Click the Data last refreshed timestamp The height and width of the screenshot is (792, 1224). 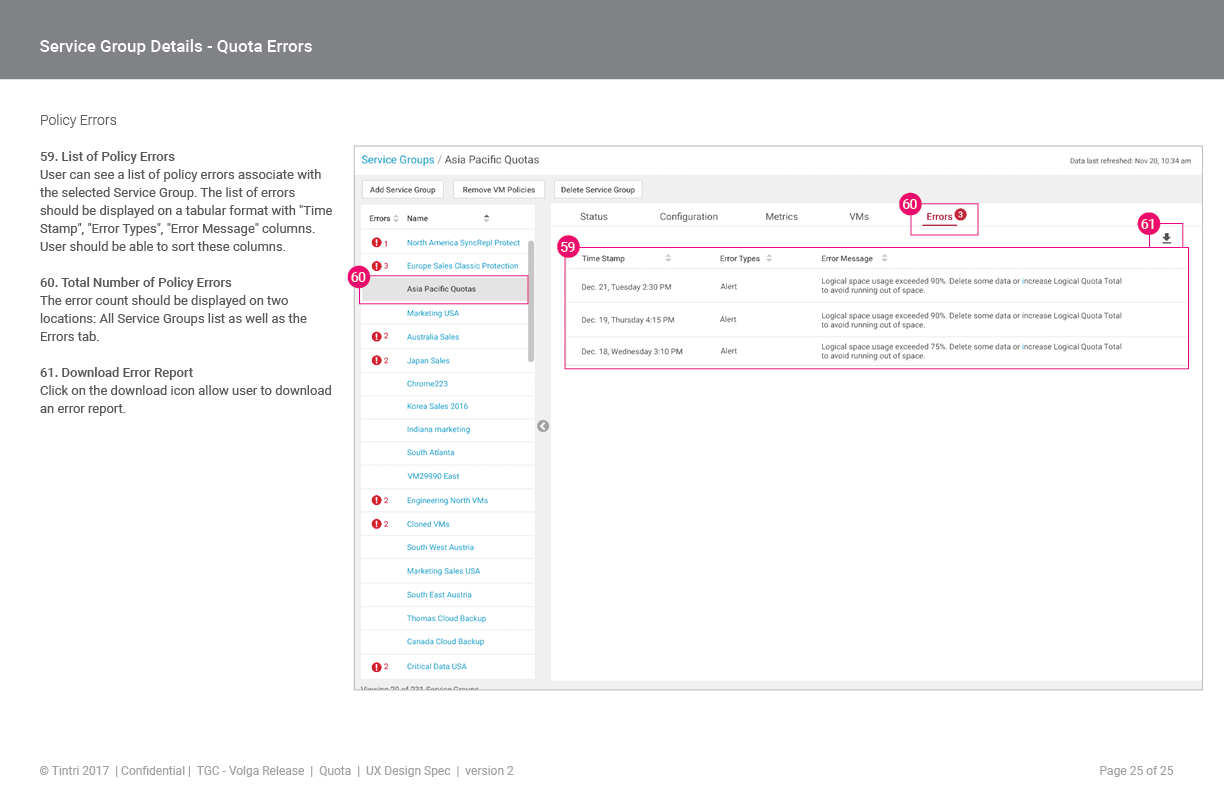1130,160
